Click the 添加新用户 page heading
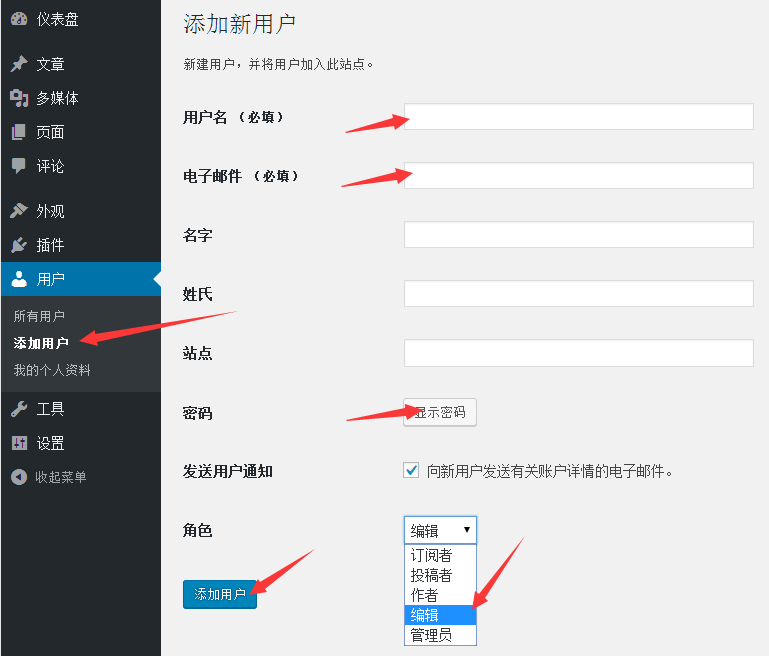This screenshot has width=769, height=656. (x=239, y=24)
